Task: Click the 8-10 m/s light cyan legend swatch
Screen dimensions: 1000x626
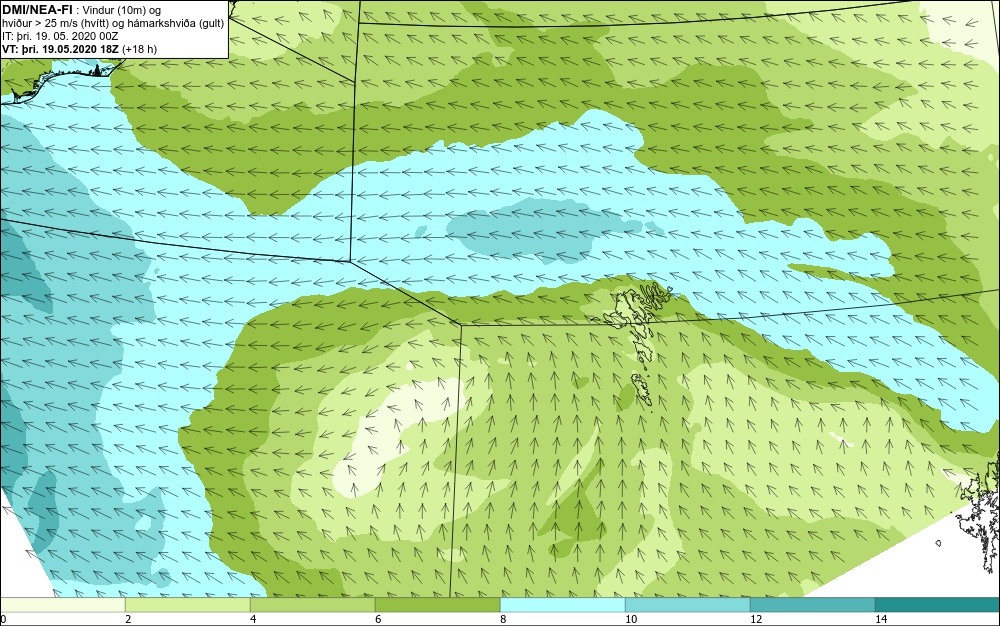Action: pyautogui.click(x=562, y=605)
